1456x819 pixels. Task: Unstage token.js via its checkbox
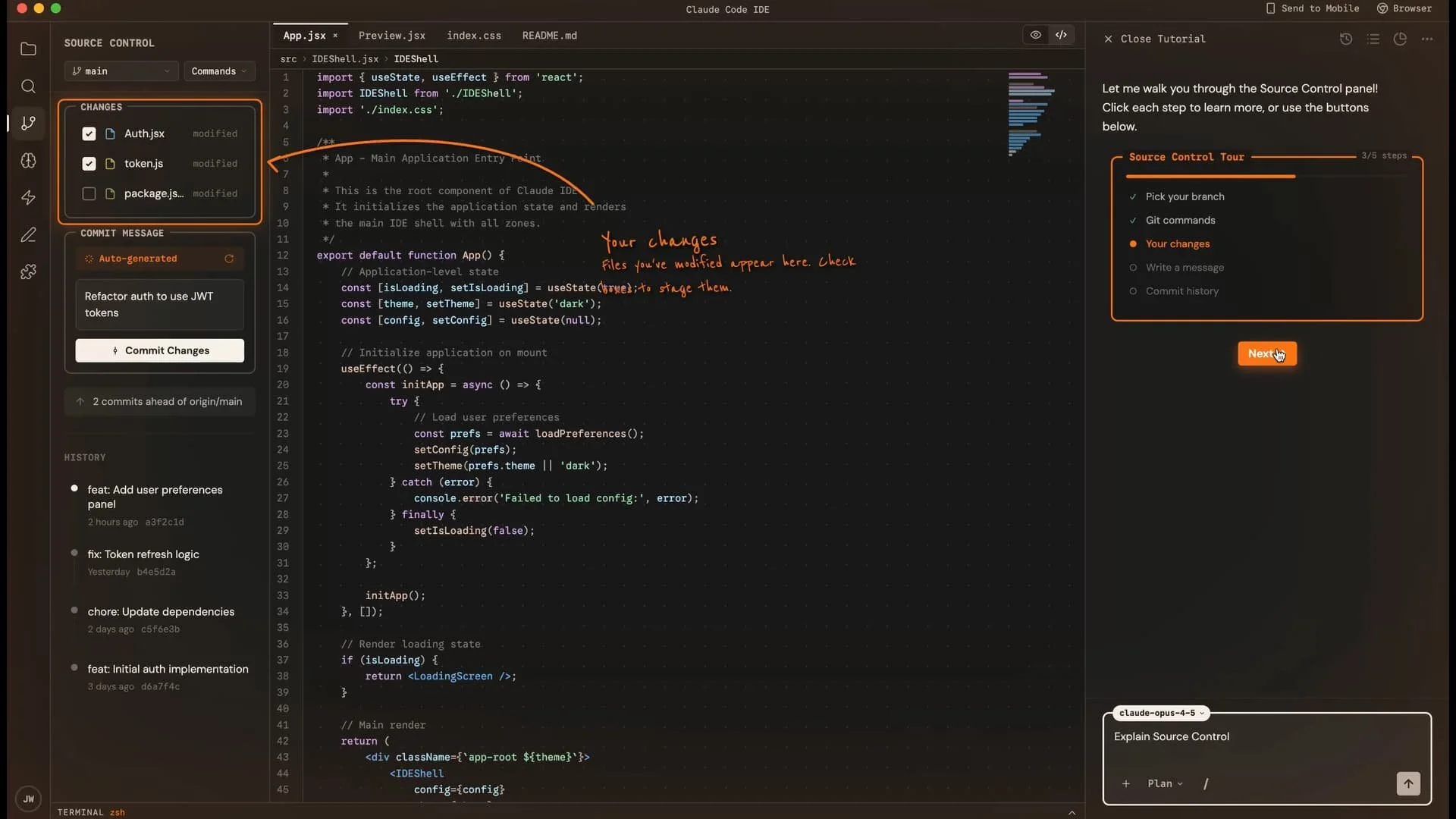click(89, 164)
